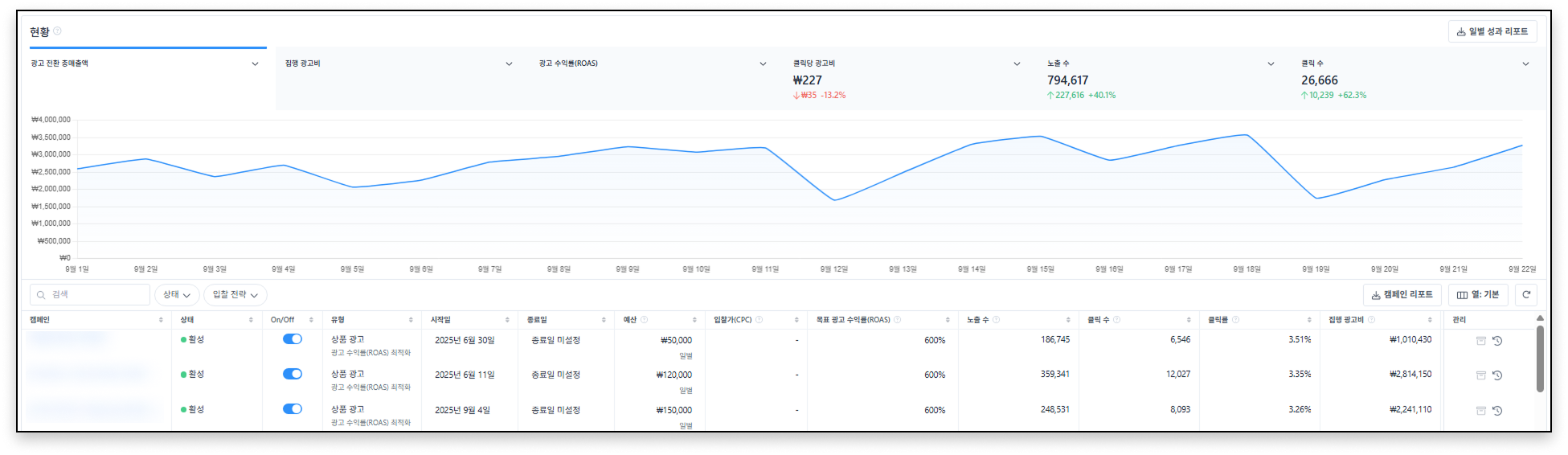Click the 캠페인 리포트 download button
1568x455 pixels.
click(x=1402, y=295)
